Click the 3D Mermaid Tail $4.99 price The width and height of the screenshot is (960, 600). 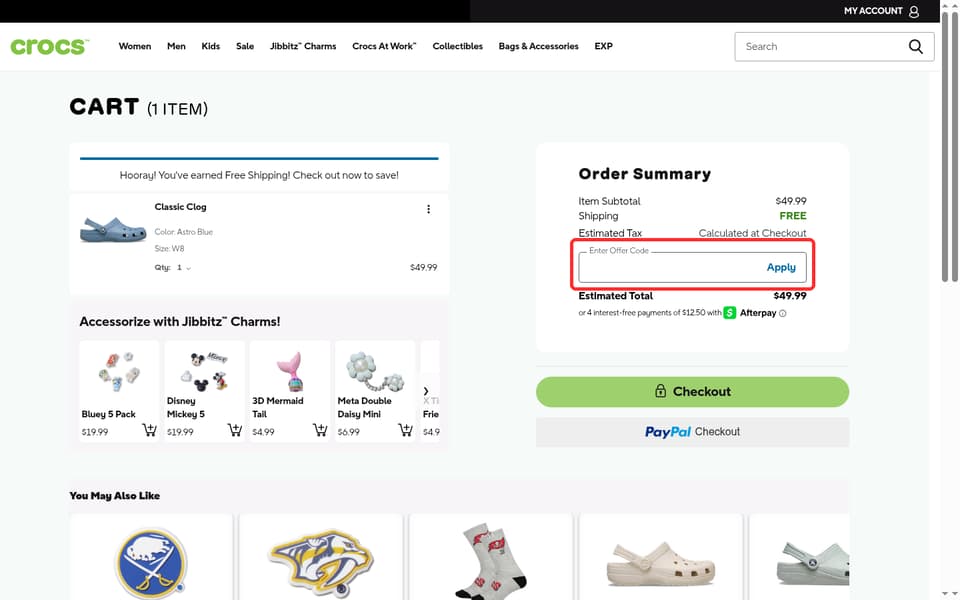[x=263, y=432]
